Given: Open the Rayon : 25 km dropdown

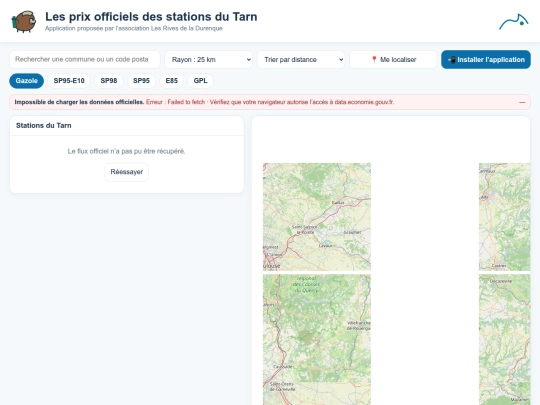Looking at the screenshot, I should (x=208, y=60).
